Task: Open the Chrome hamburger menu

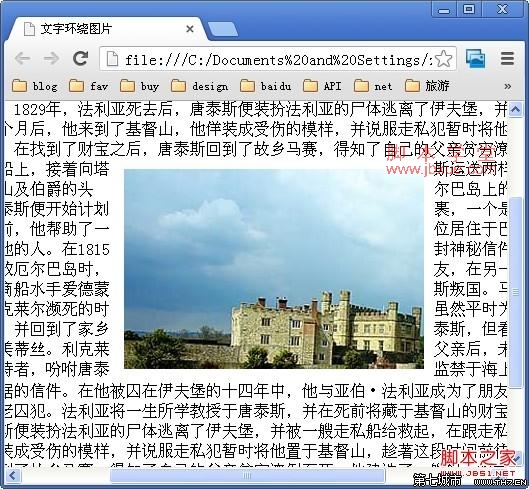Action: tap(507, 58)
